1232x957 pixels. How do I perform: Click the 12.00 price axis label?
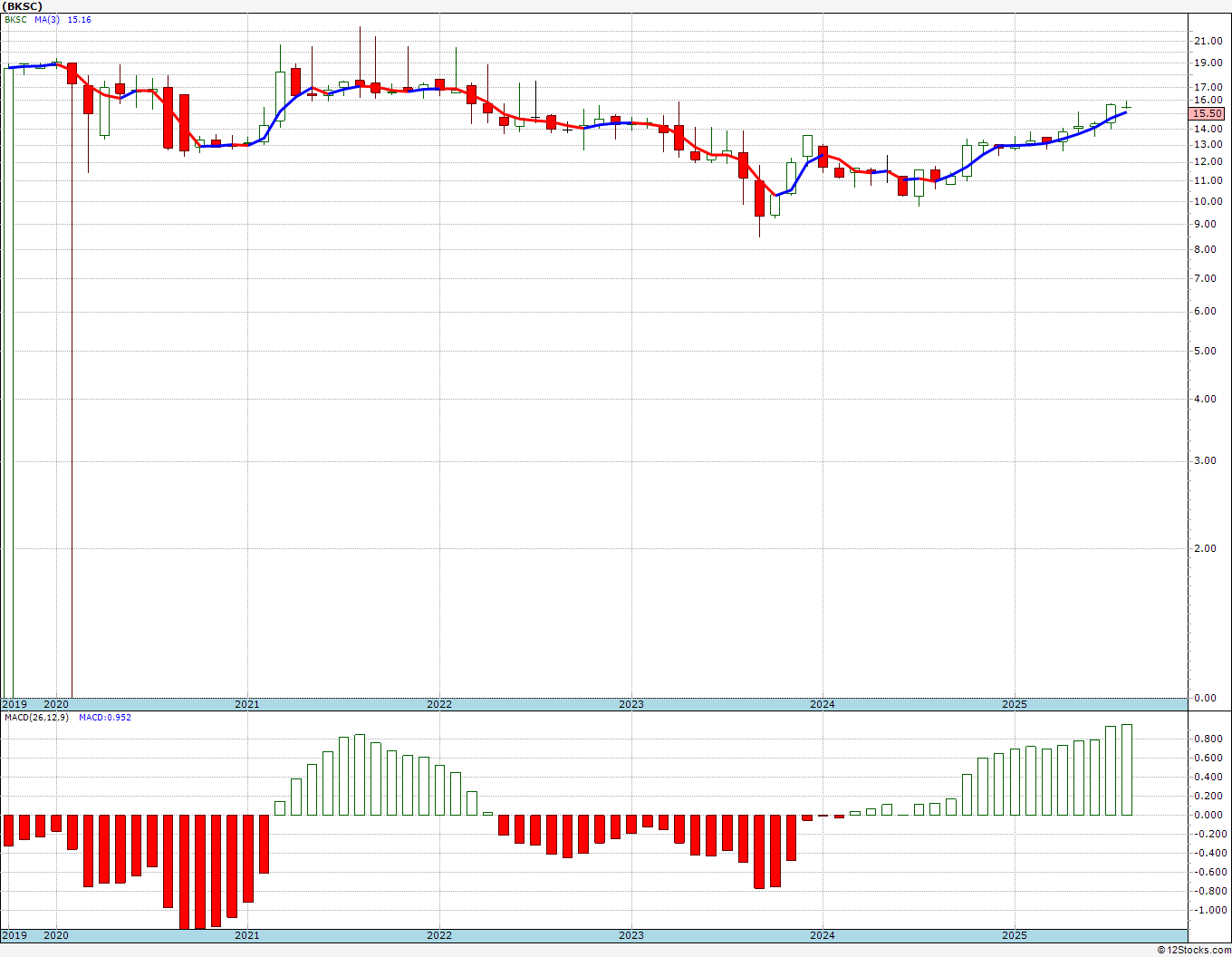[1208, 161]
